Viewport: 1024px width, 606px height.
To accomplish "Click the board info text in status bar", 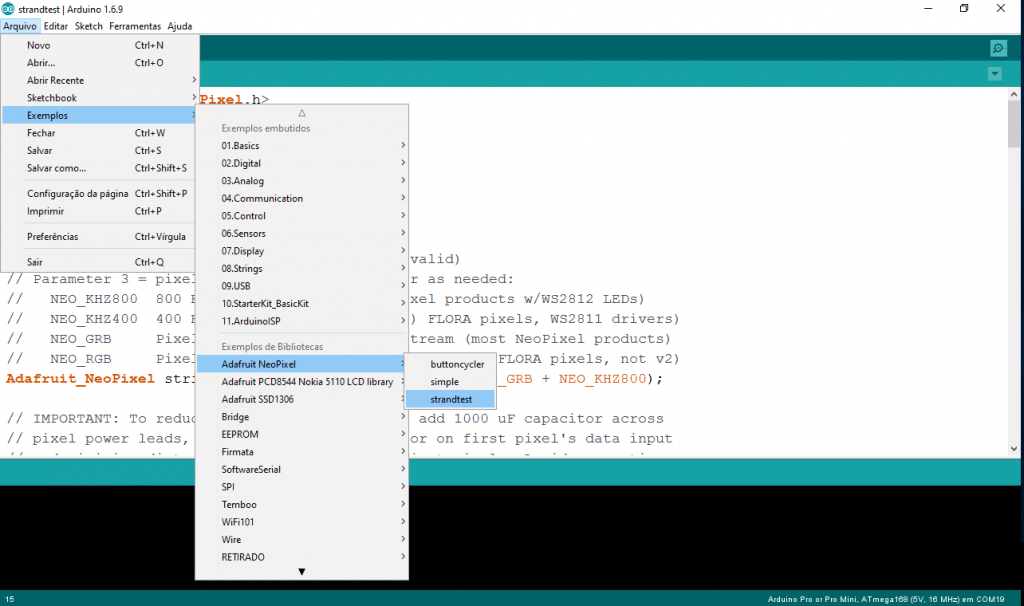I will click(x=886, y=599).
